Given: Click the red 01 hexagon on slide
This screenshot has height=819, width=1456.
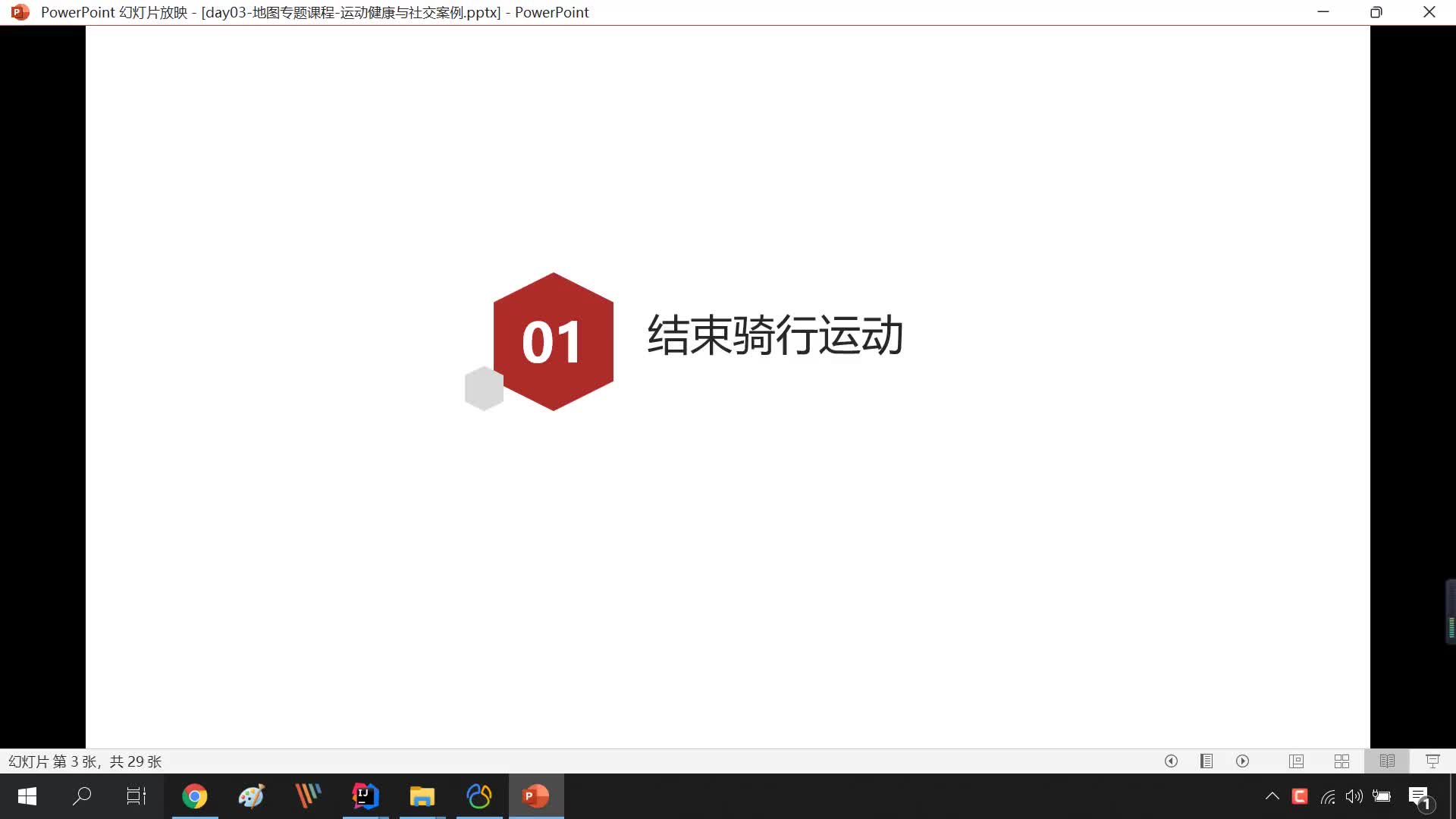Looking at the screenshot, I should click(553, 342).
